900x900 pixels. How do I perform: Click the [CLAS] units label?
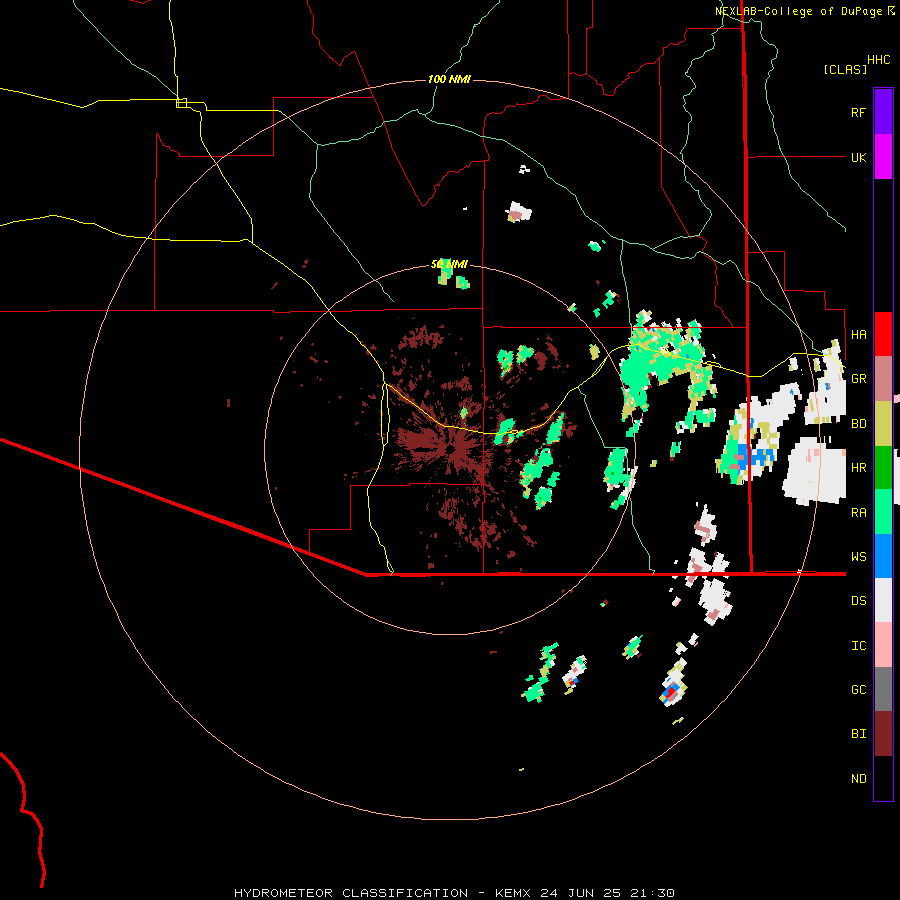[x=845, y=70]
